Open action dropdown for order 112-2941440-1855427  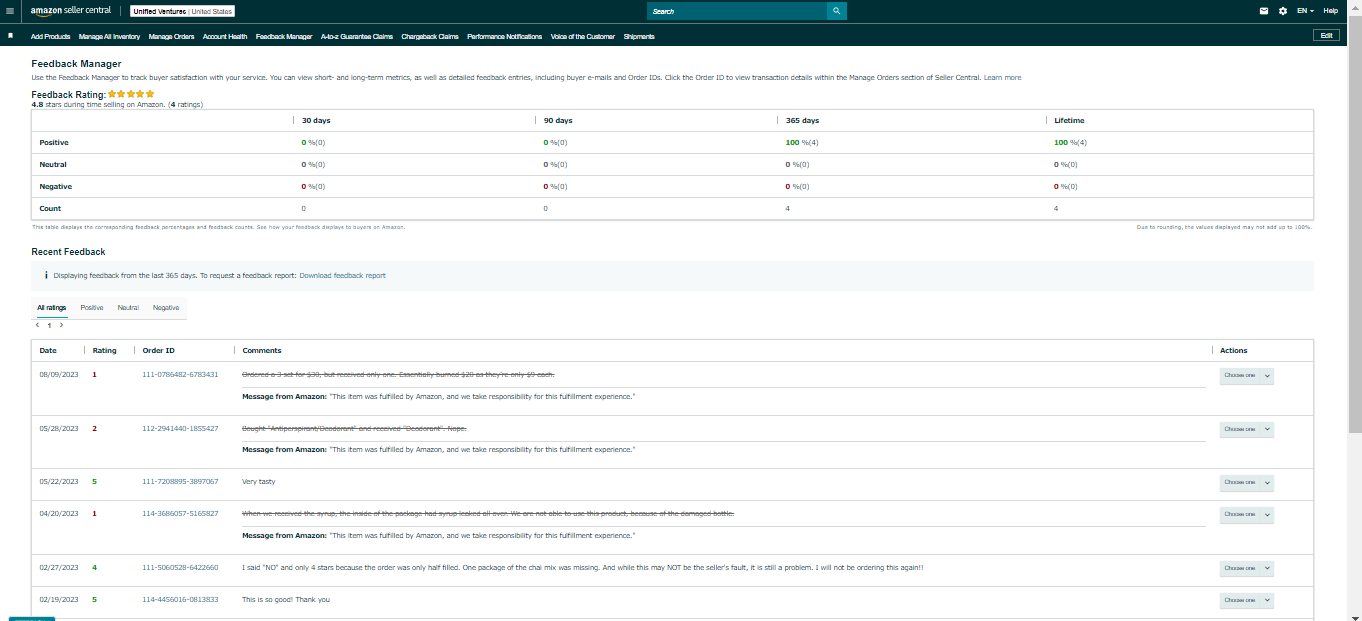(x=1246, y=429)
